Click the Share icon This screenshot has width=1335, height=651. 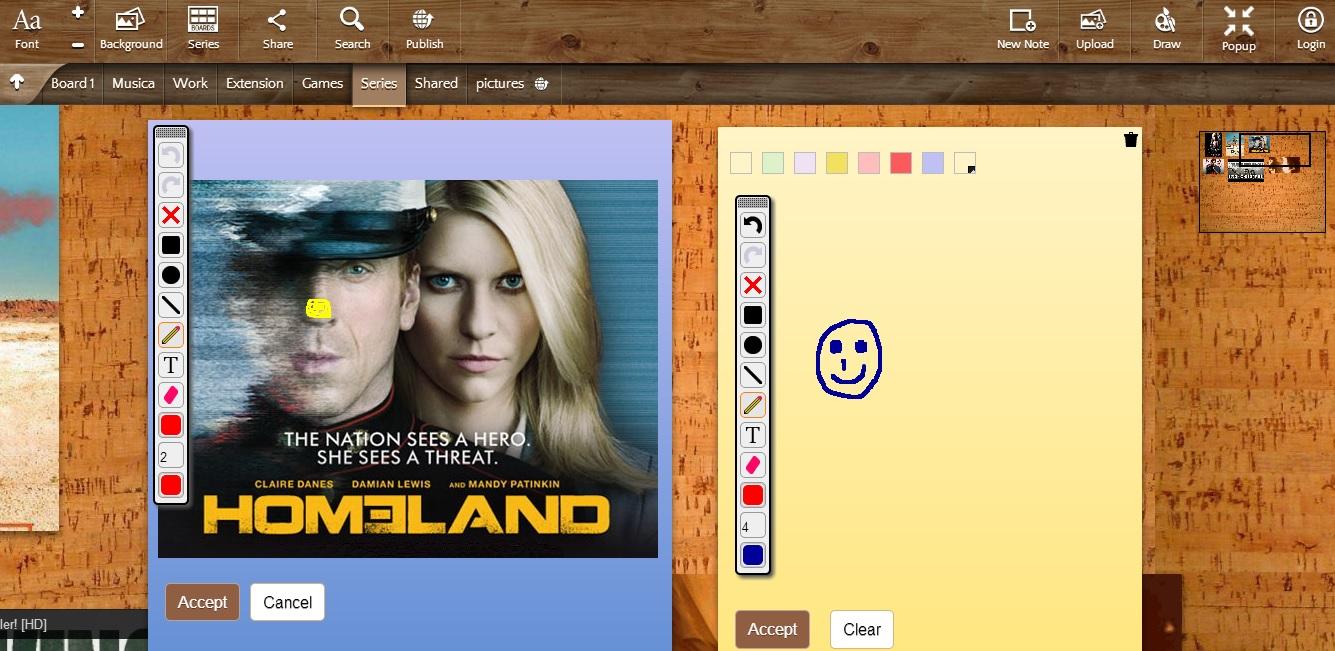[x=278, y=30]
